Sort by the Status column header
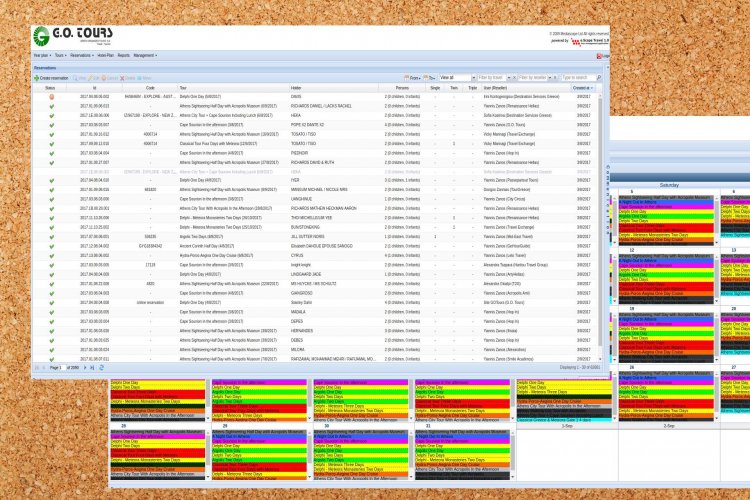 [50, 88]
